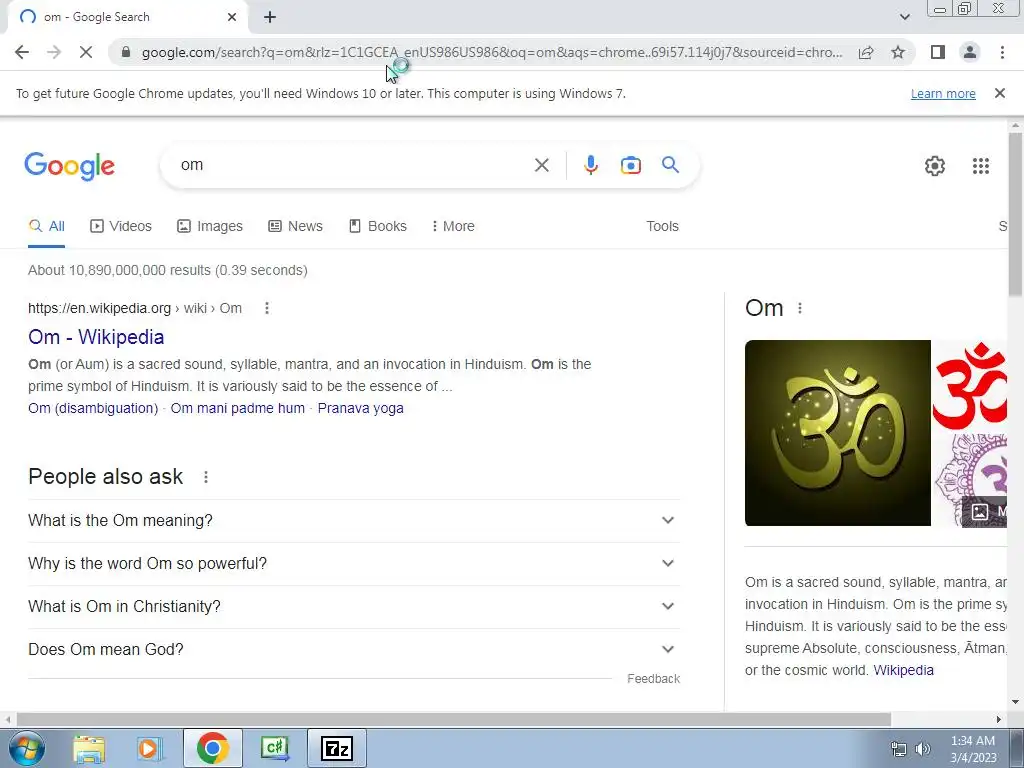This screenshot has height=768, width=1024.
Task: Open options for the Wikipedia result
Action: coord(266,308)
